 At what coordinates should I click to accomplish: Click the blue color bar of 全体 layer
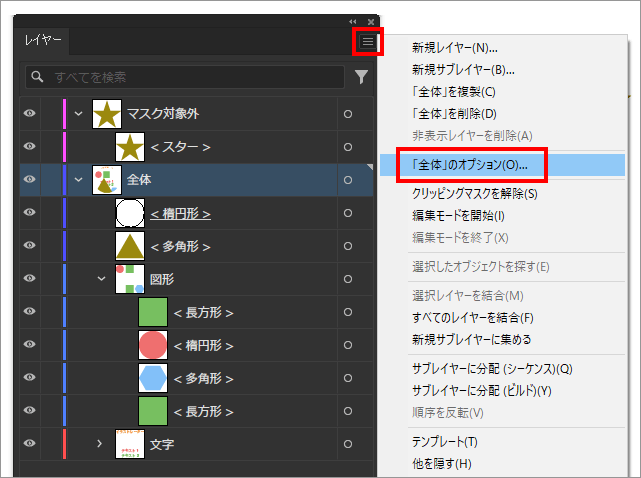click(64, 180)
